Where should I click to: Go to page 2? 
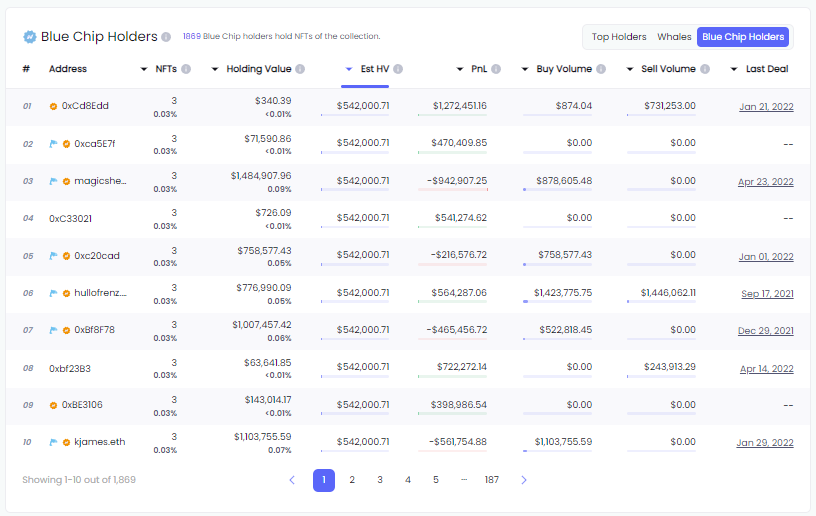click(x=352, y=480)
